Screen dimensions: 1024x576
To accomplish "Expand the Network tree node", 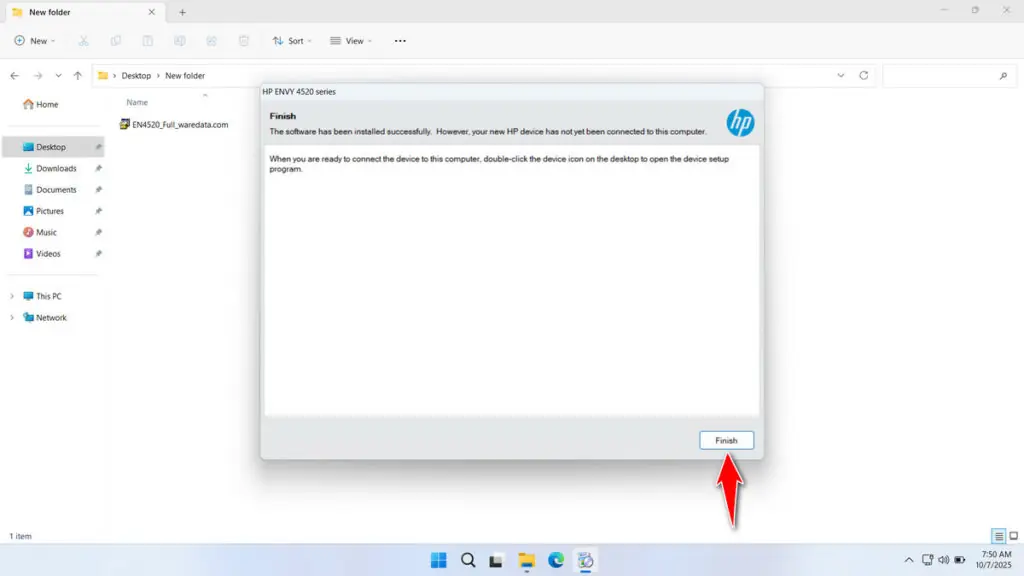I will click(12, 318).
